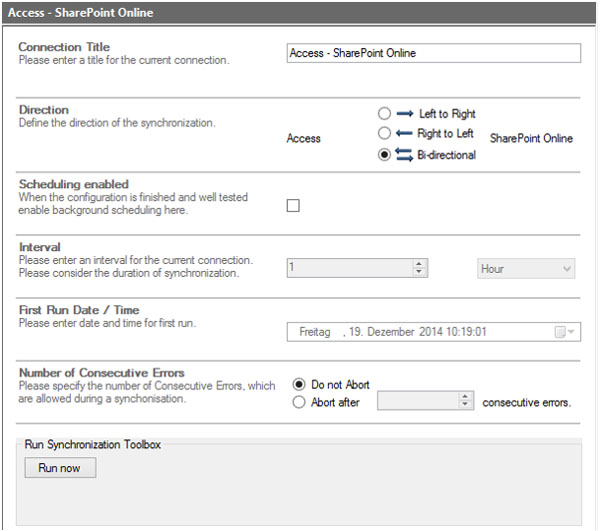Click the Abort after errors number field
This screenshot has height=531, width=600.
pyautogui.click(x=416, y=402)
